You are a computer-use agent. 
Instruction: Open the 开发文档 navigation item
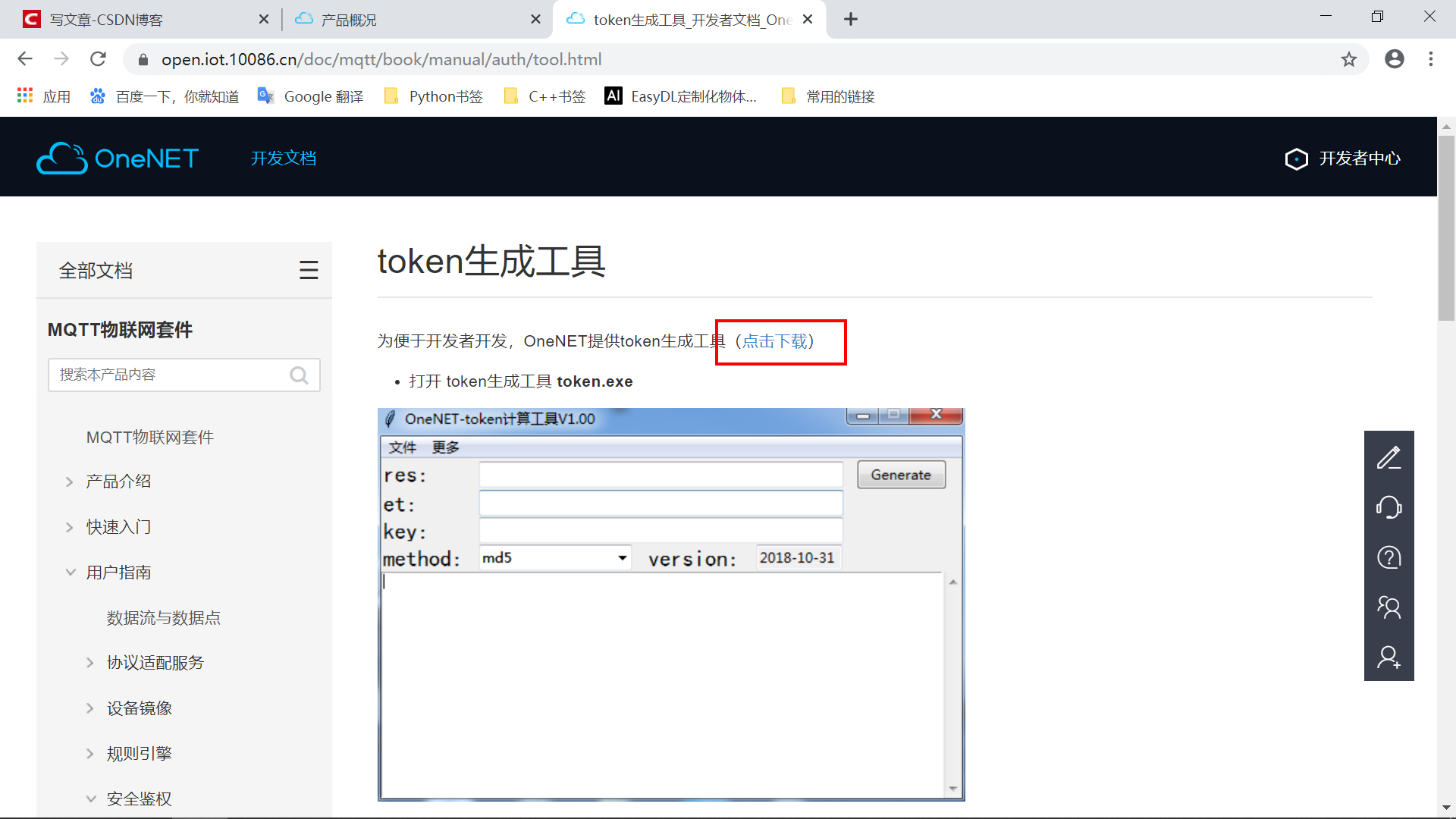point(284,158)
